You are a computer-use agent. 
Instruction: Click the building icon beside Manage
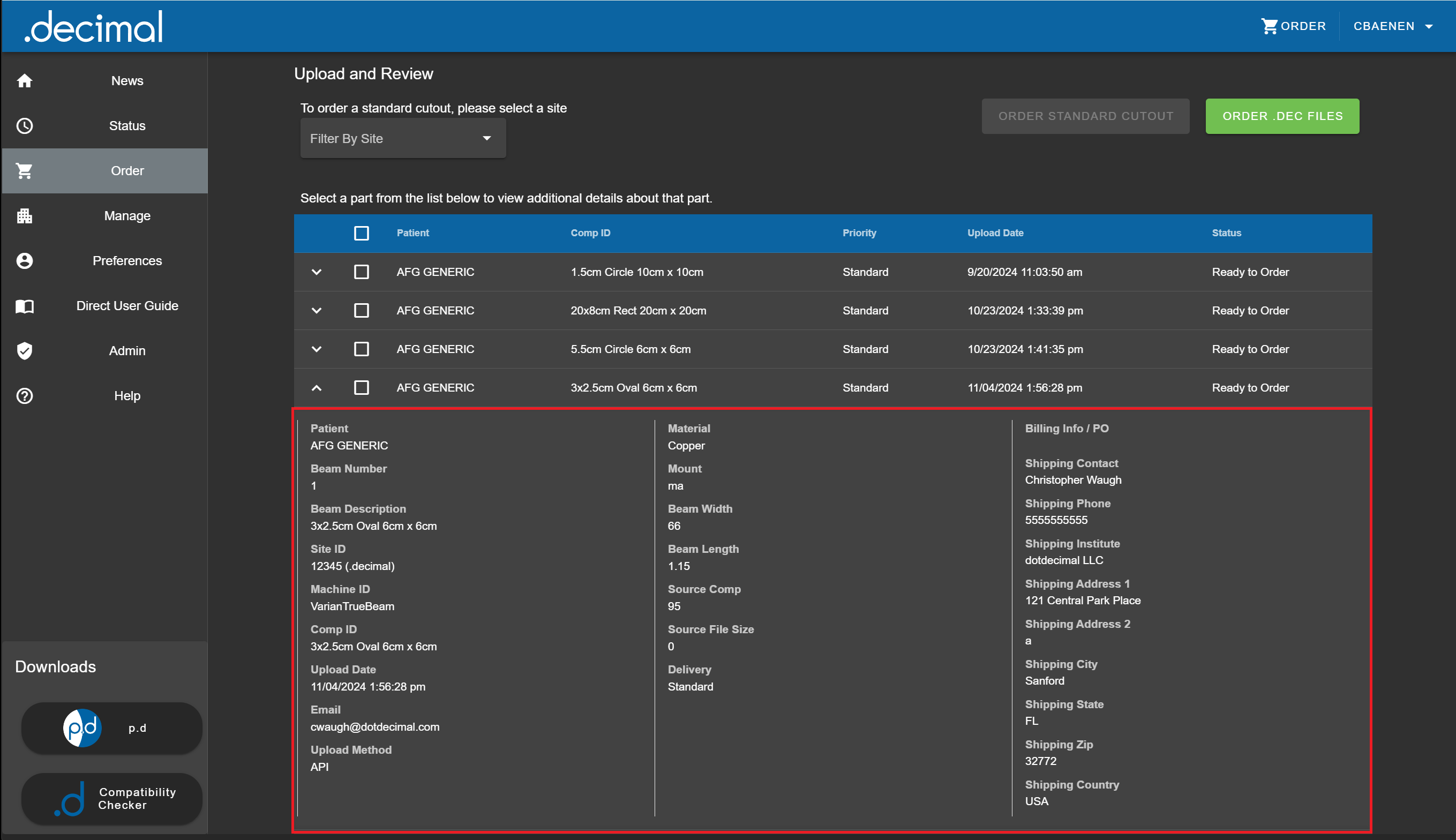click(24, 216)
